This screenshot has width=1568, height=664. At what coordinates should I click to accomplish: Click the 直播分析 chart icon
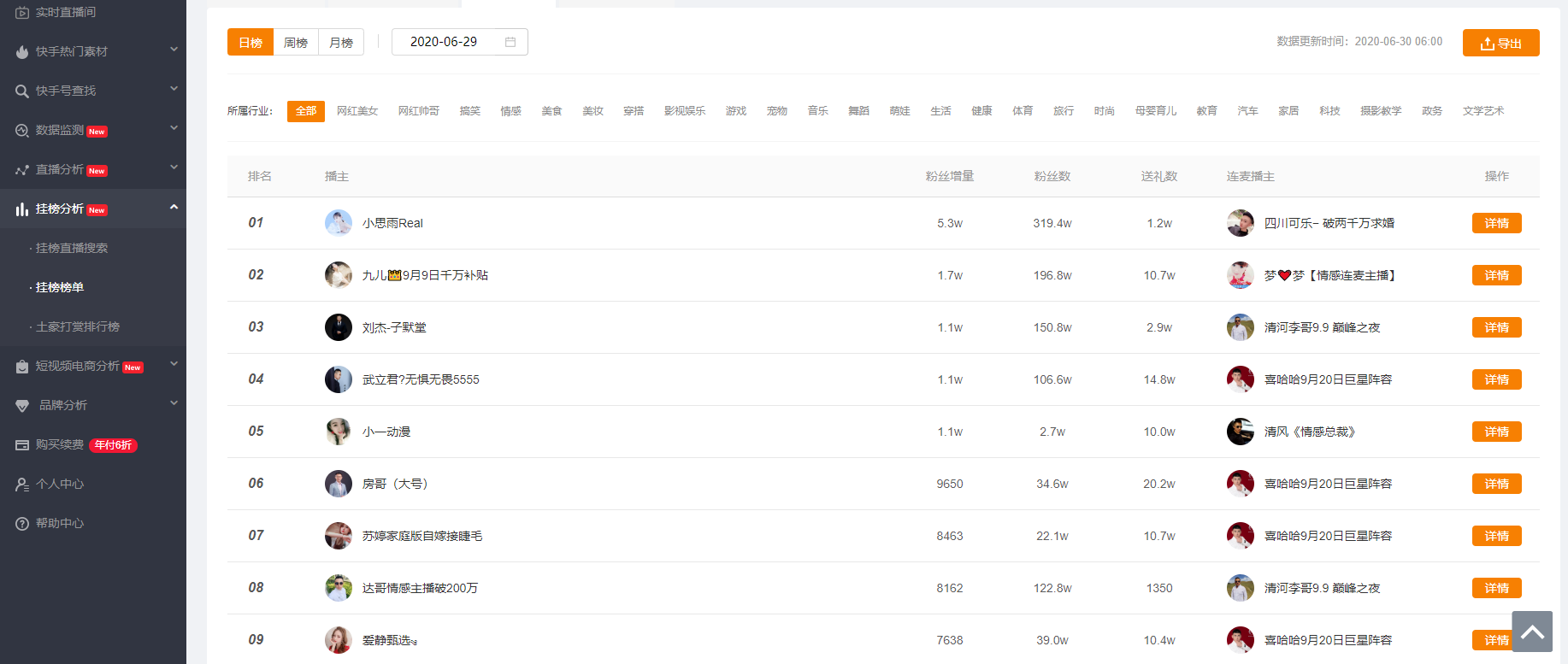22,170
